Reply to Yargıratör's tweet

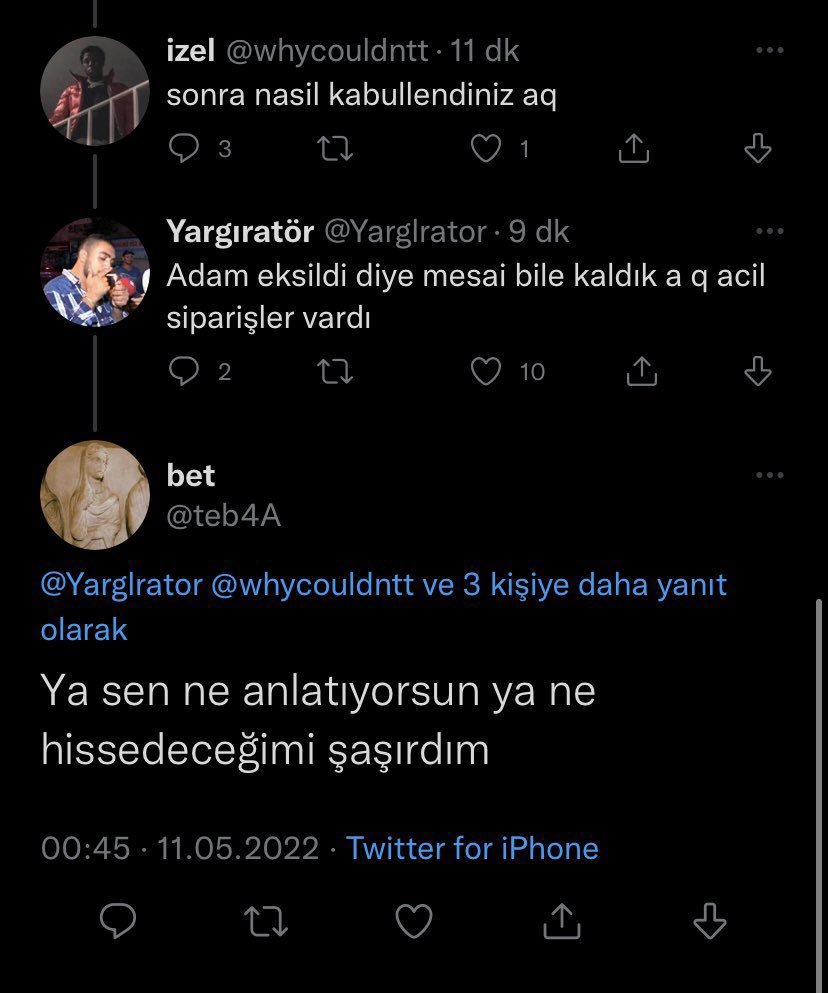185,372
